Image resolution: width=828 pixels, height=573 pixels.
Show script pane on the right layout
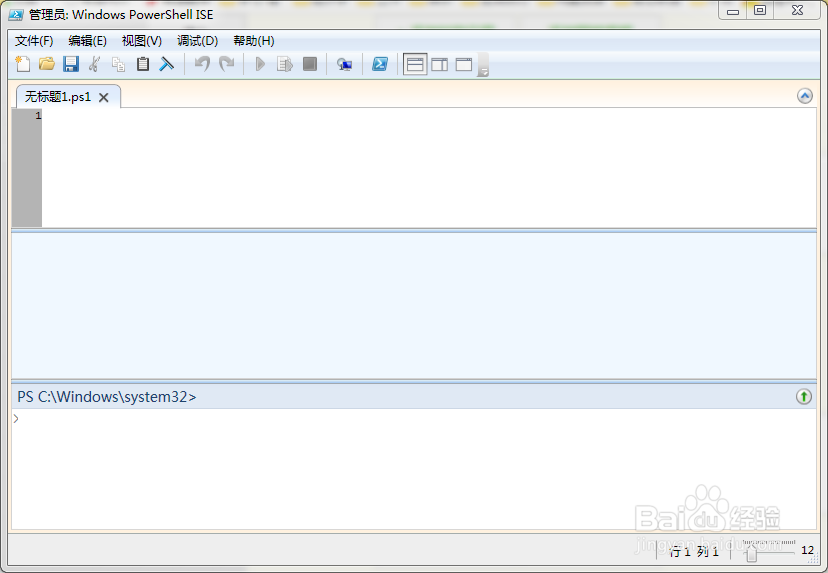point(439,64)
